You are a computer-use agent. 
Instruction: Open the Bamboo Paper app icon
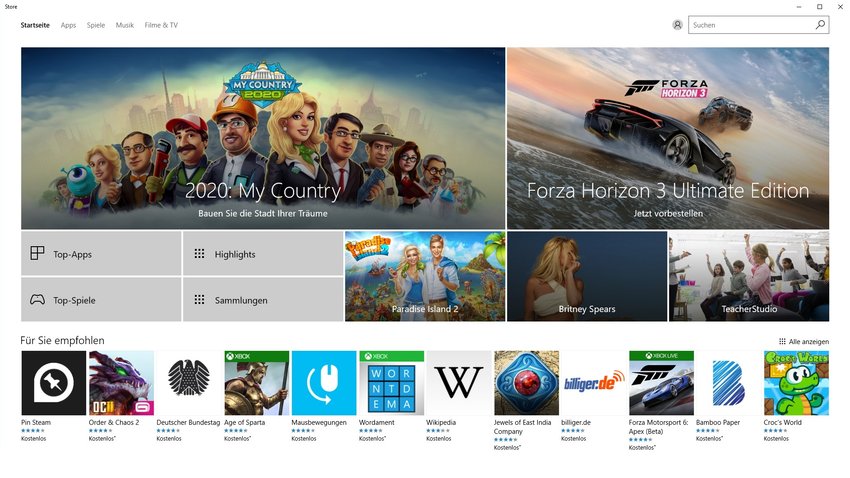click(x=729, y=383)
